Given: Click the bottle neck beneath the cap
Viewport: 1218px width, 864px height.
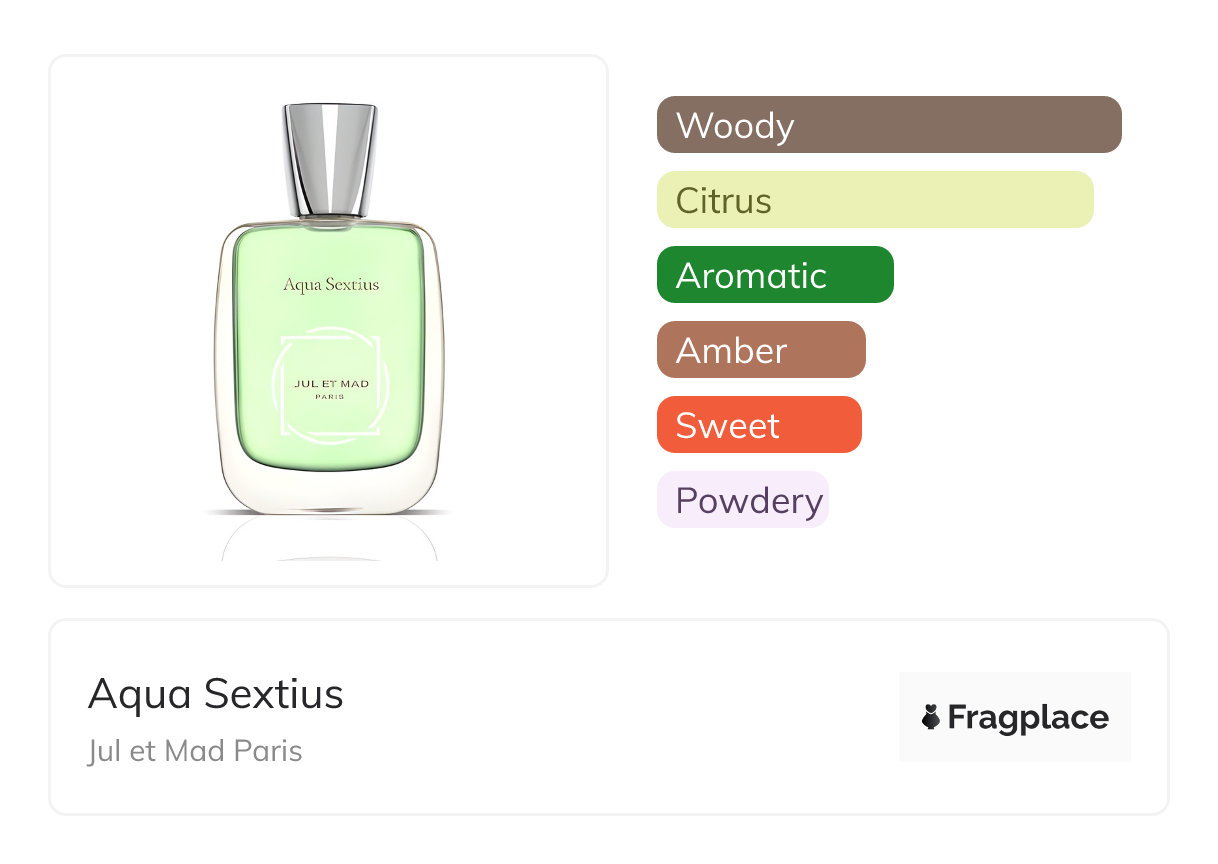Looking at the screenshot, I should (x=330, y=220).
